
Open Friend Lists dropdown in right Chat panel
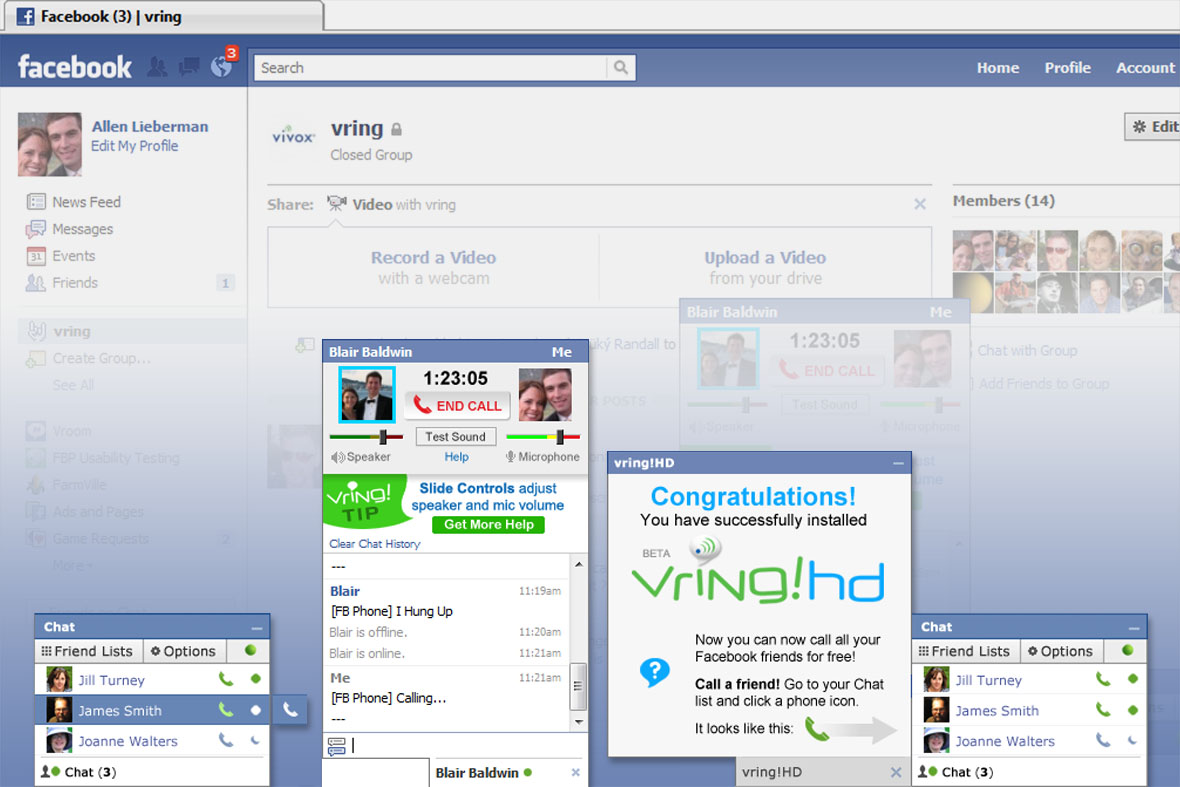pos(965,651)
